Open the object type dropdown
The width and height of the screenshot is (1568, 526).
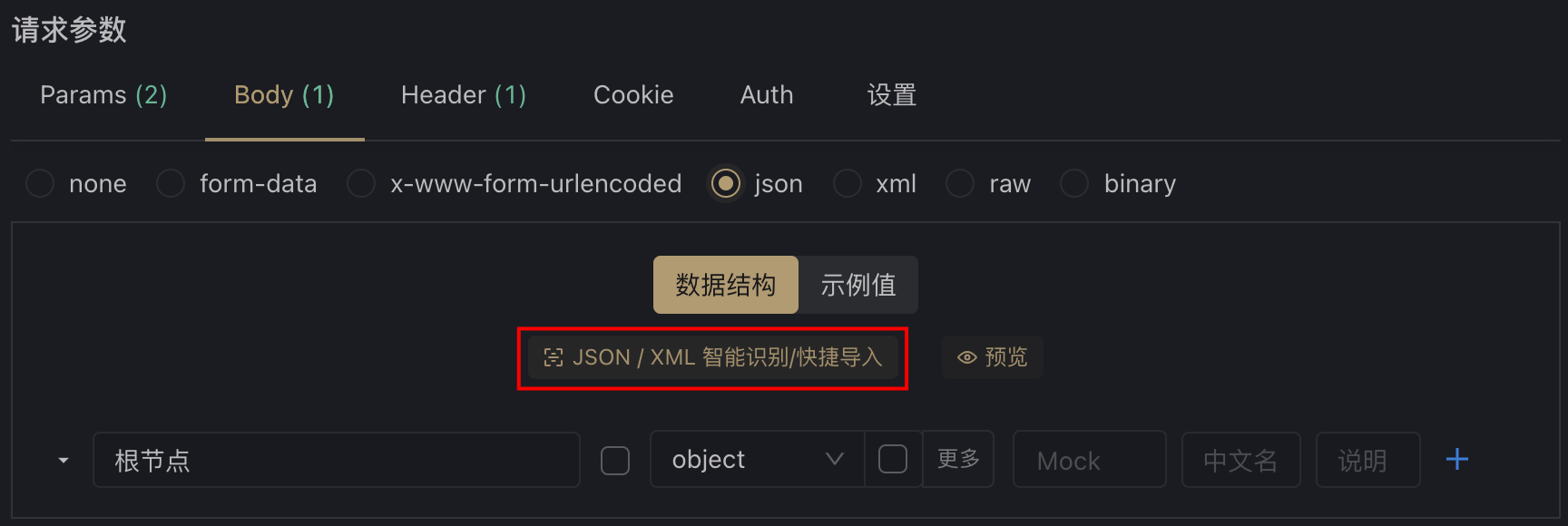[757, 460]
